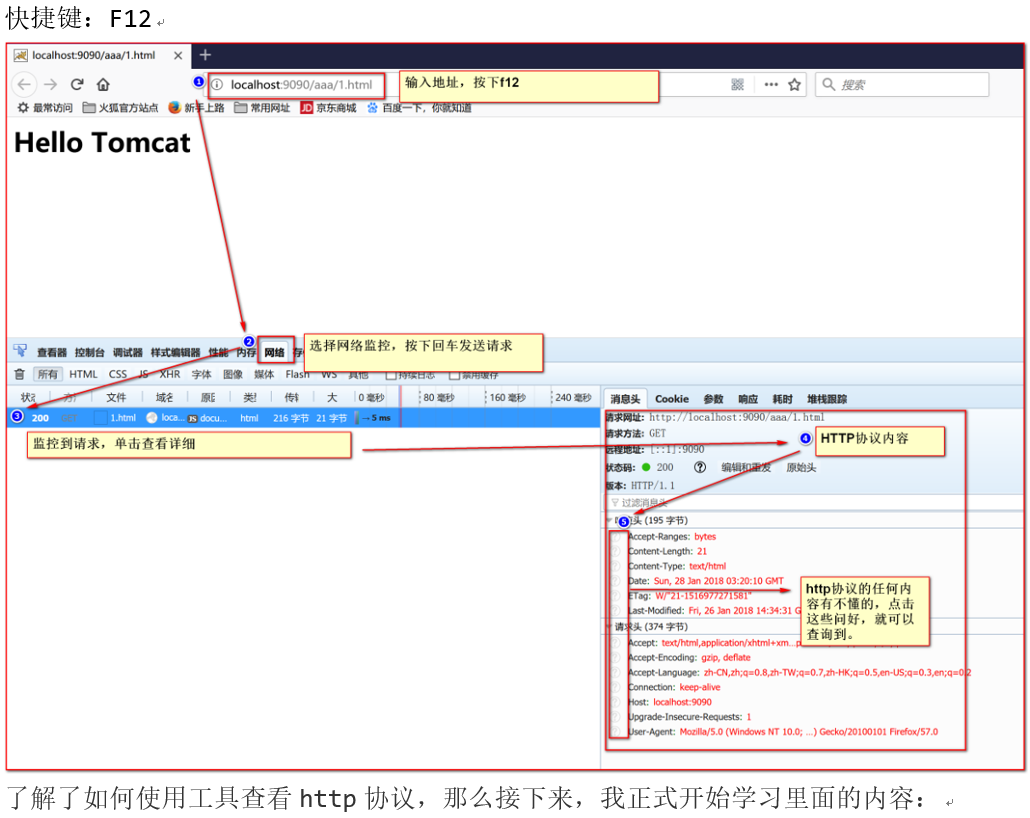Select the 1.html request row
1030x818 pixels.
pyautogui.click(x=303, y=417)
